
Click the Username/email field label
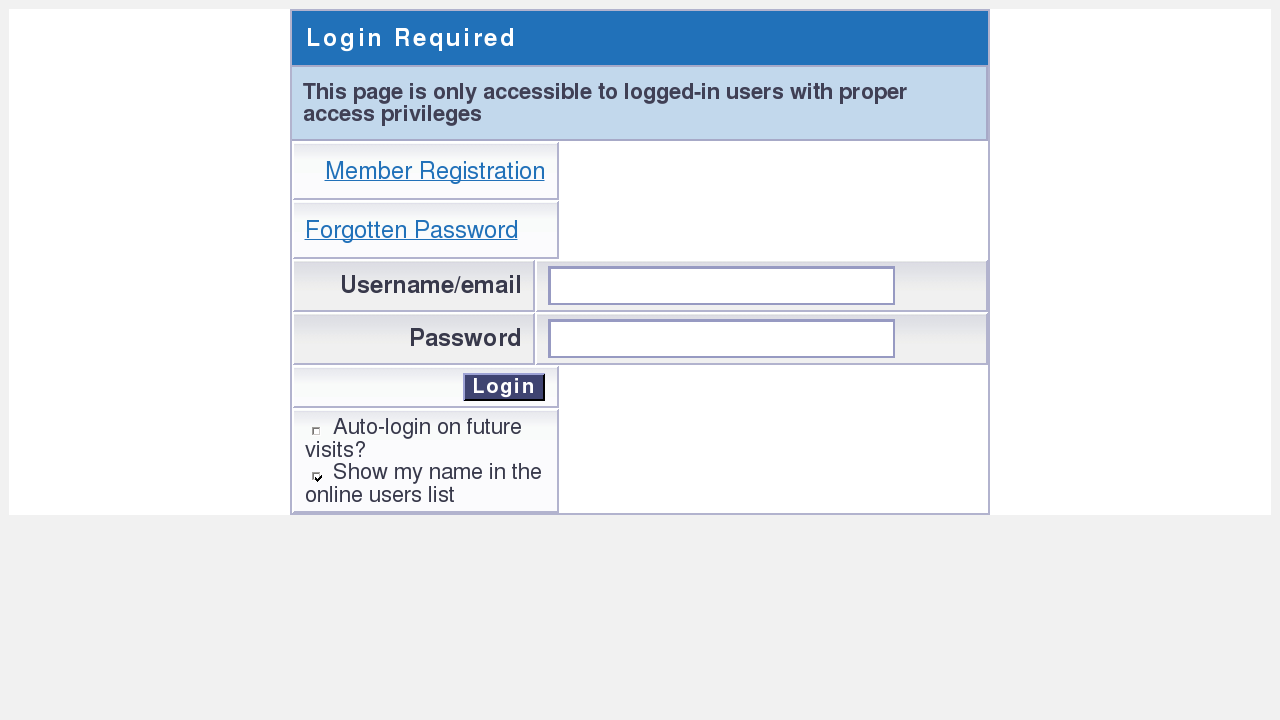pos(431,286)
